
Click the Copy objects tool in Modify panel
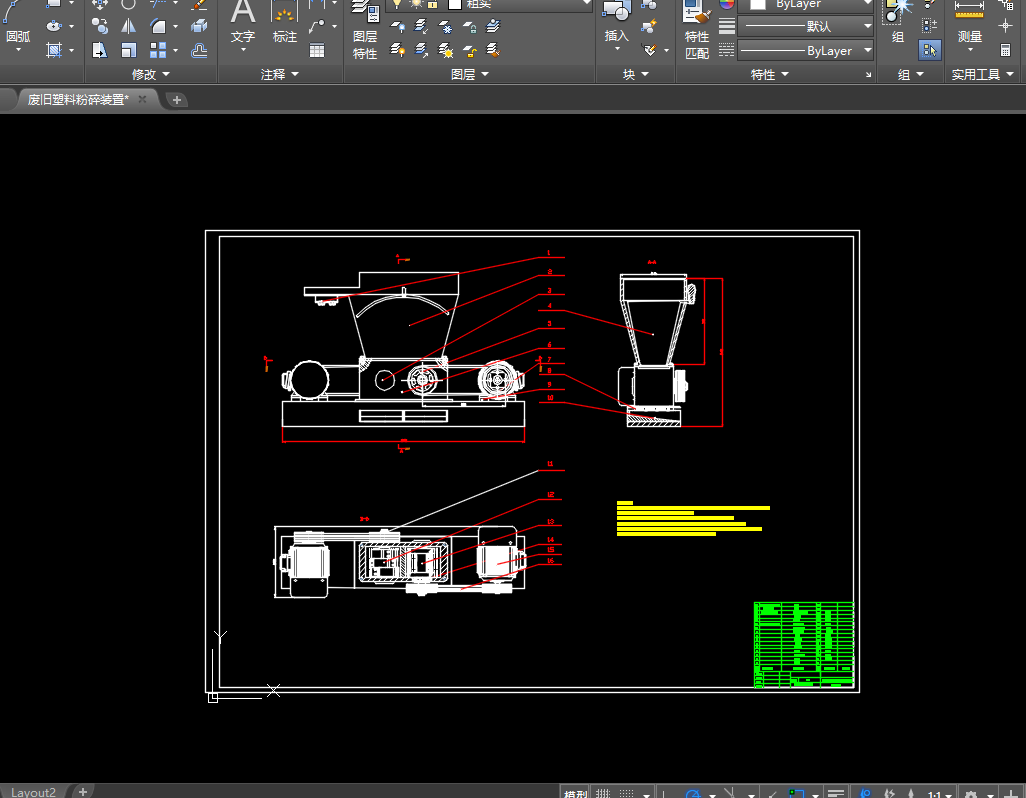99,26
